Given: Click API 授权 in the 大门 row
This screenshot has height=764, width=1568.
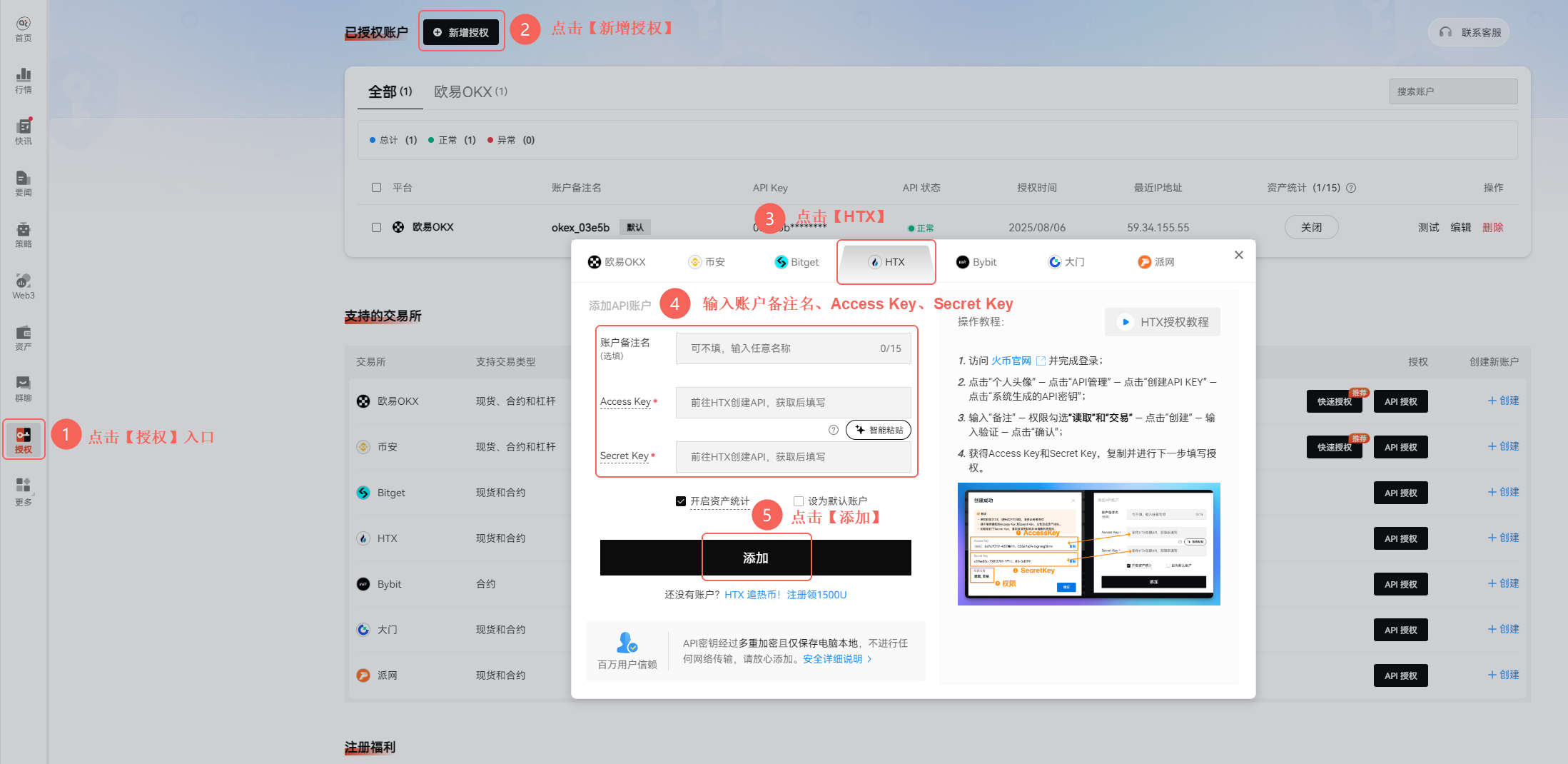Looking at the screenshot, I should (1400, 630).
